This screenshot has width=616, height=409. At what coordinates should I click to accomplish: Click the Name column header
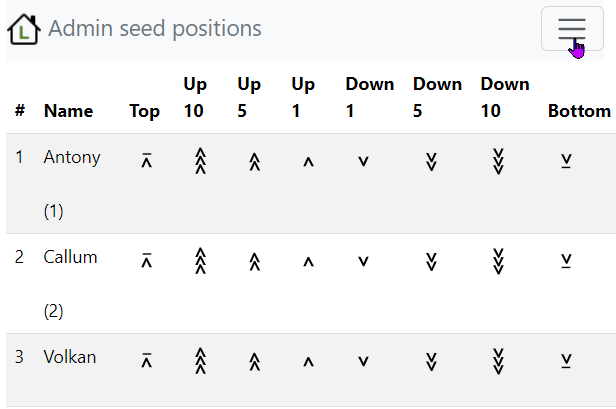[68, 111]
